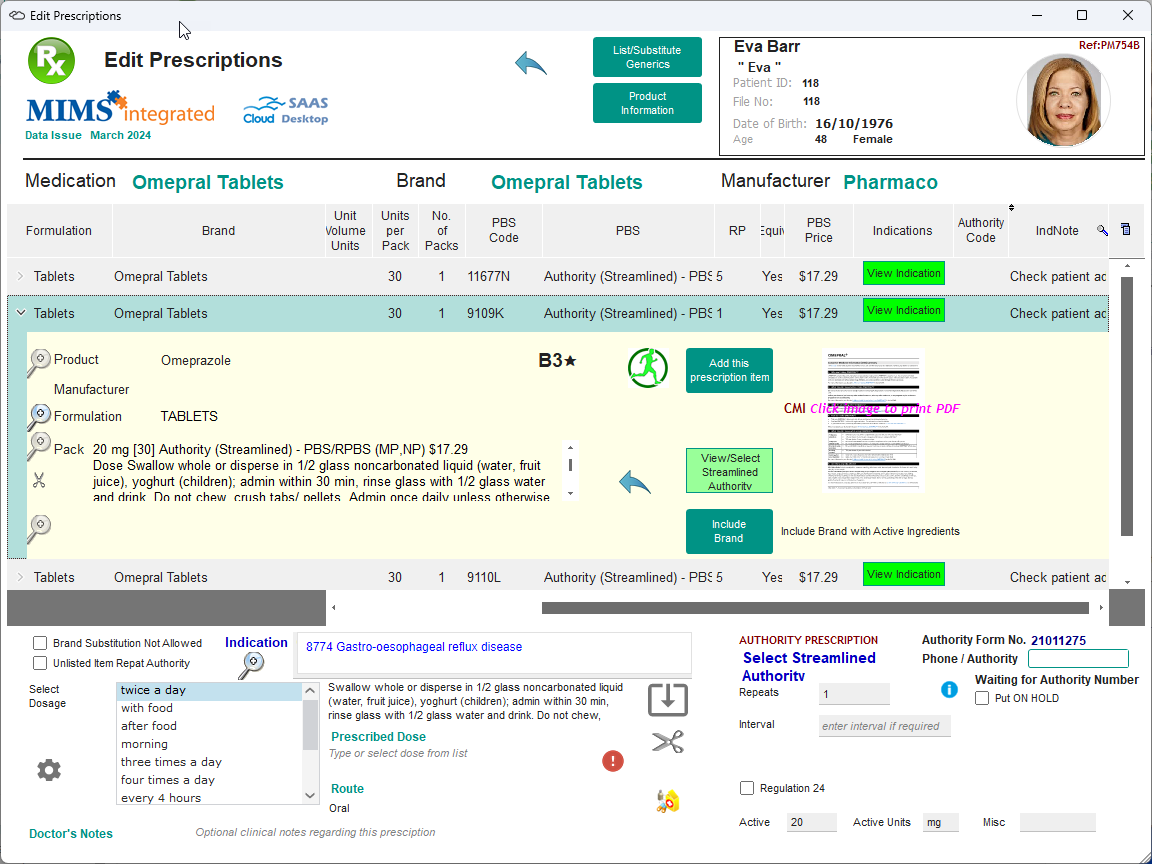Select 'three times a day' dosage

[209, 762]
